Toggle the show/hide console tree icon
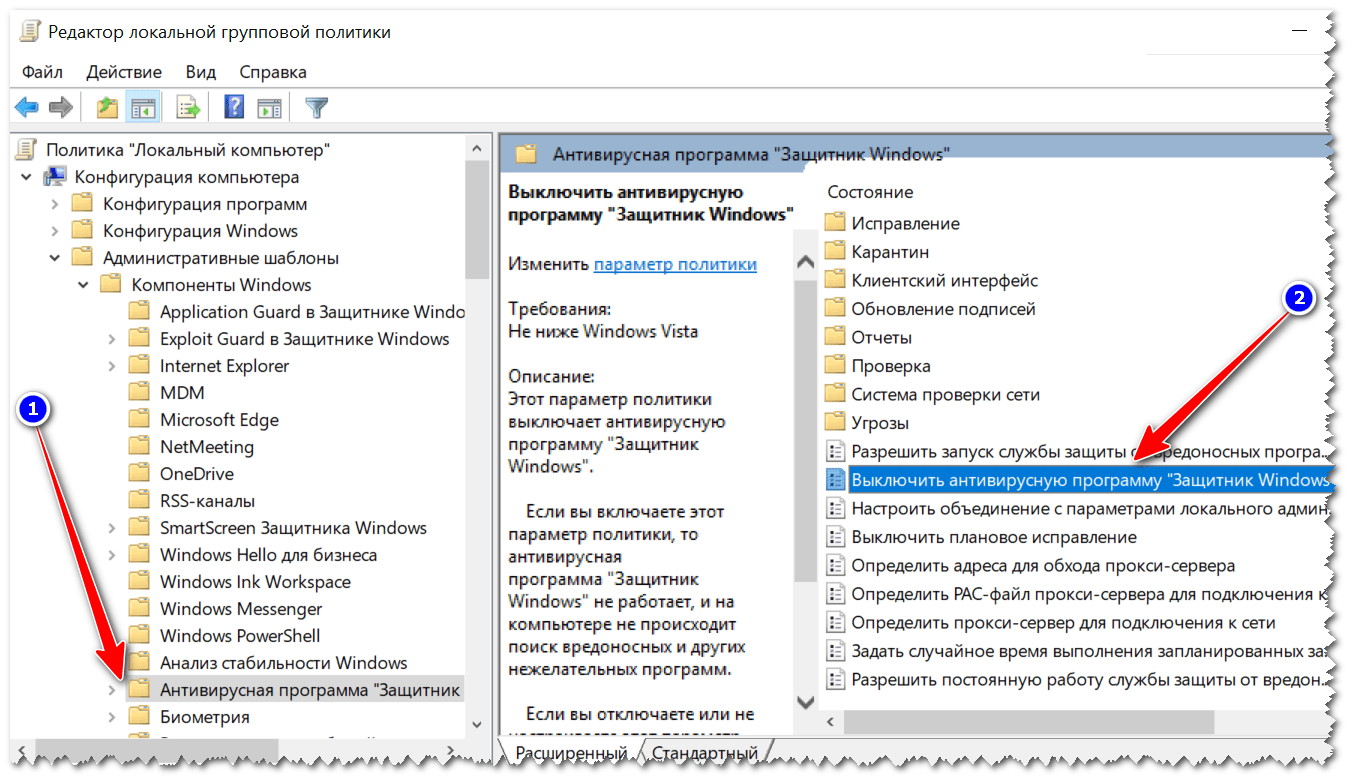Image resolution: width=1353 pixels, height=783 pixels. [143, 107]
